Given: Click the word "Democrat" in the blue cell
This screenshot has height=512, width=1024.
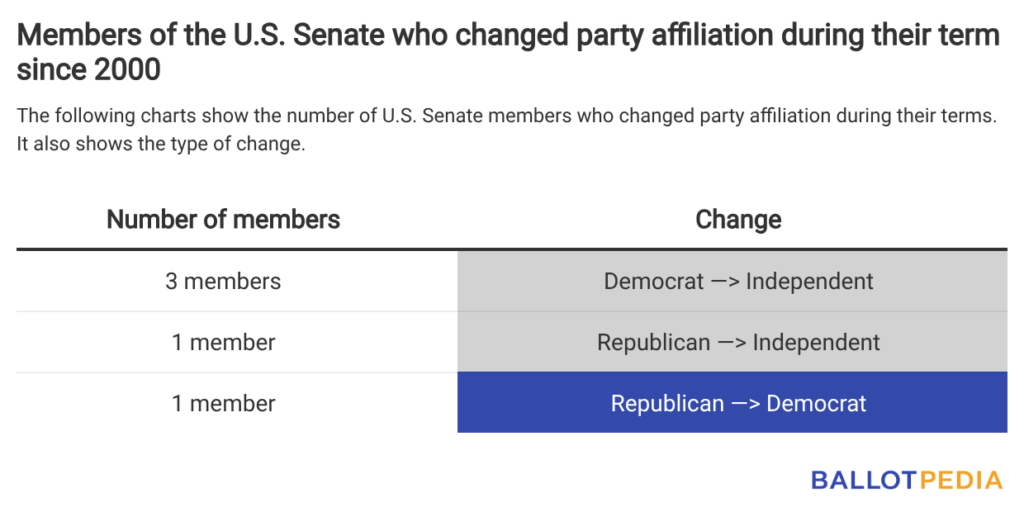Looking at the screenshot, I should 817,403.
